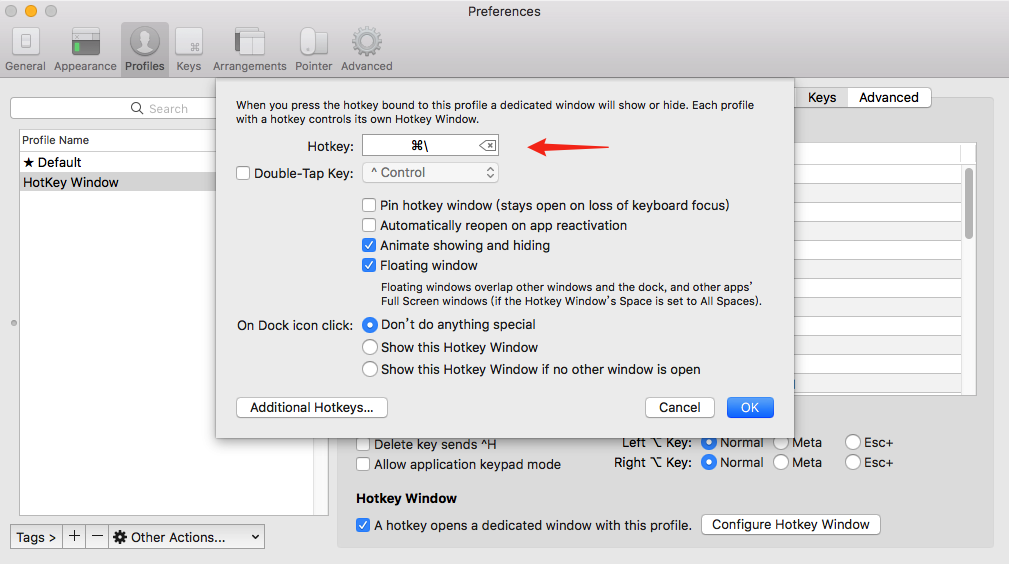Click the profile Search field
The image size is (1009, 564).
point(113,108)
